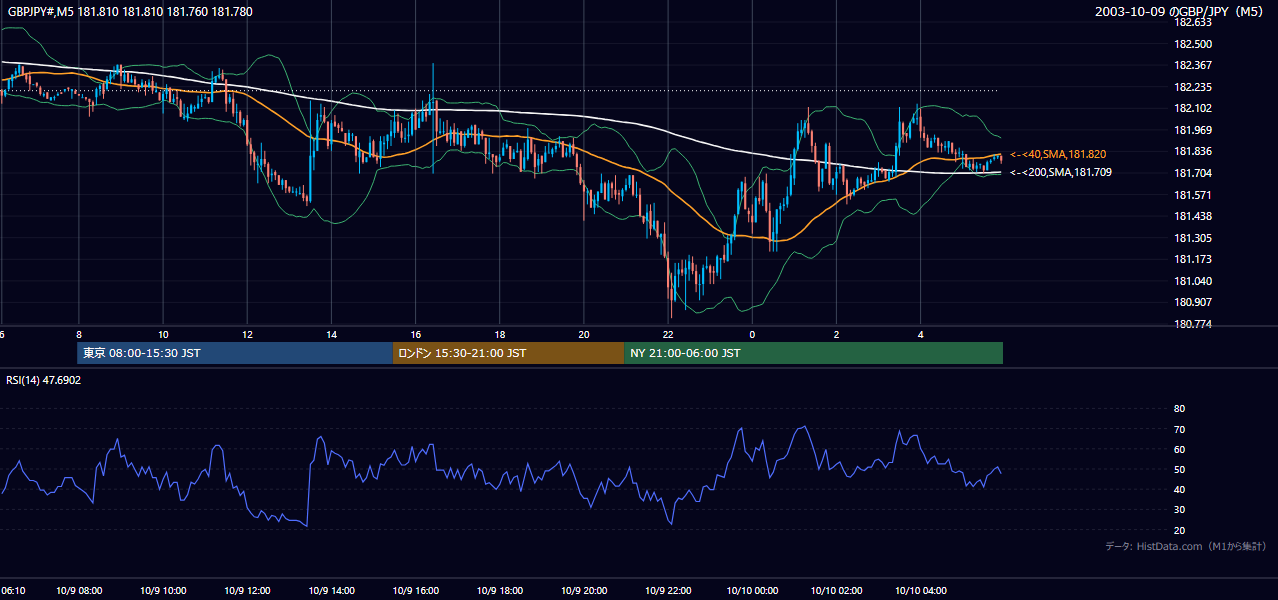Click the 10/9 18:00 time axis label

click(x=499, y=591)
